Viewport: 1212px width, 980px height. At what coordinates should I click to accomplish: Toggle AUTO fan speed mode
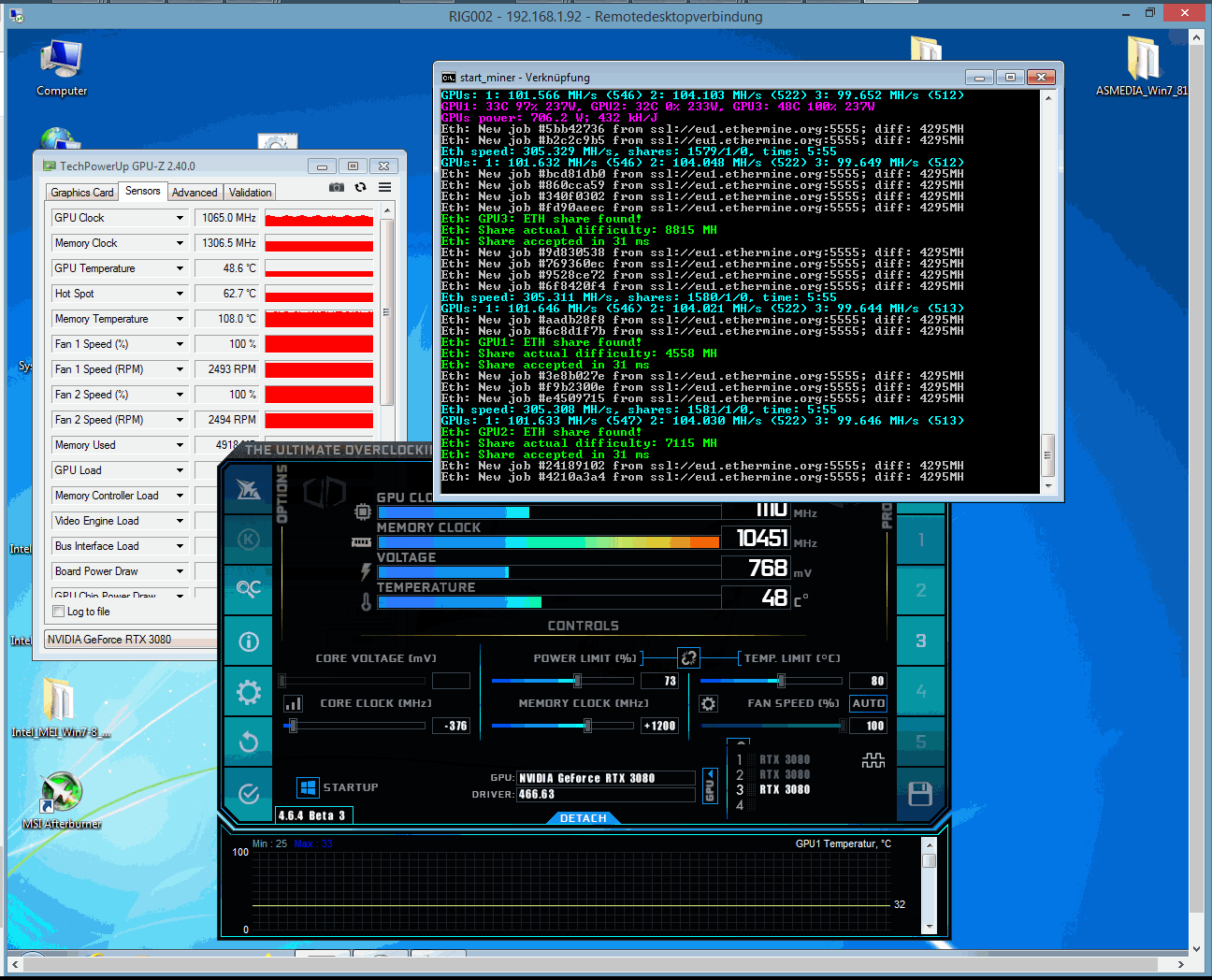868,703
